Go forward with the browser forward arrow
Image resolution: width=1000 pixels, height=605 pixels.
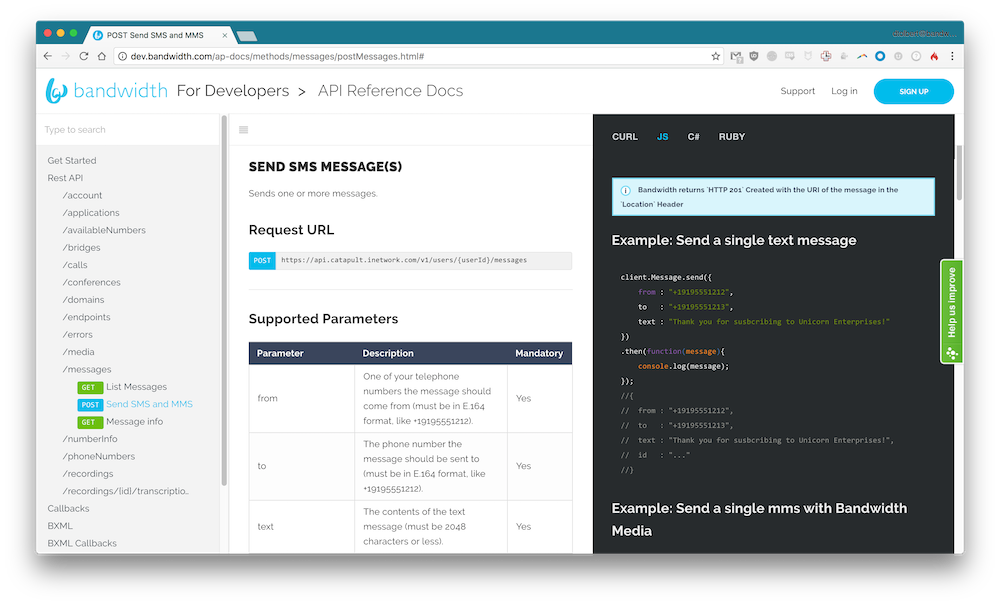pos(66,56)
